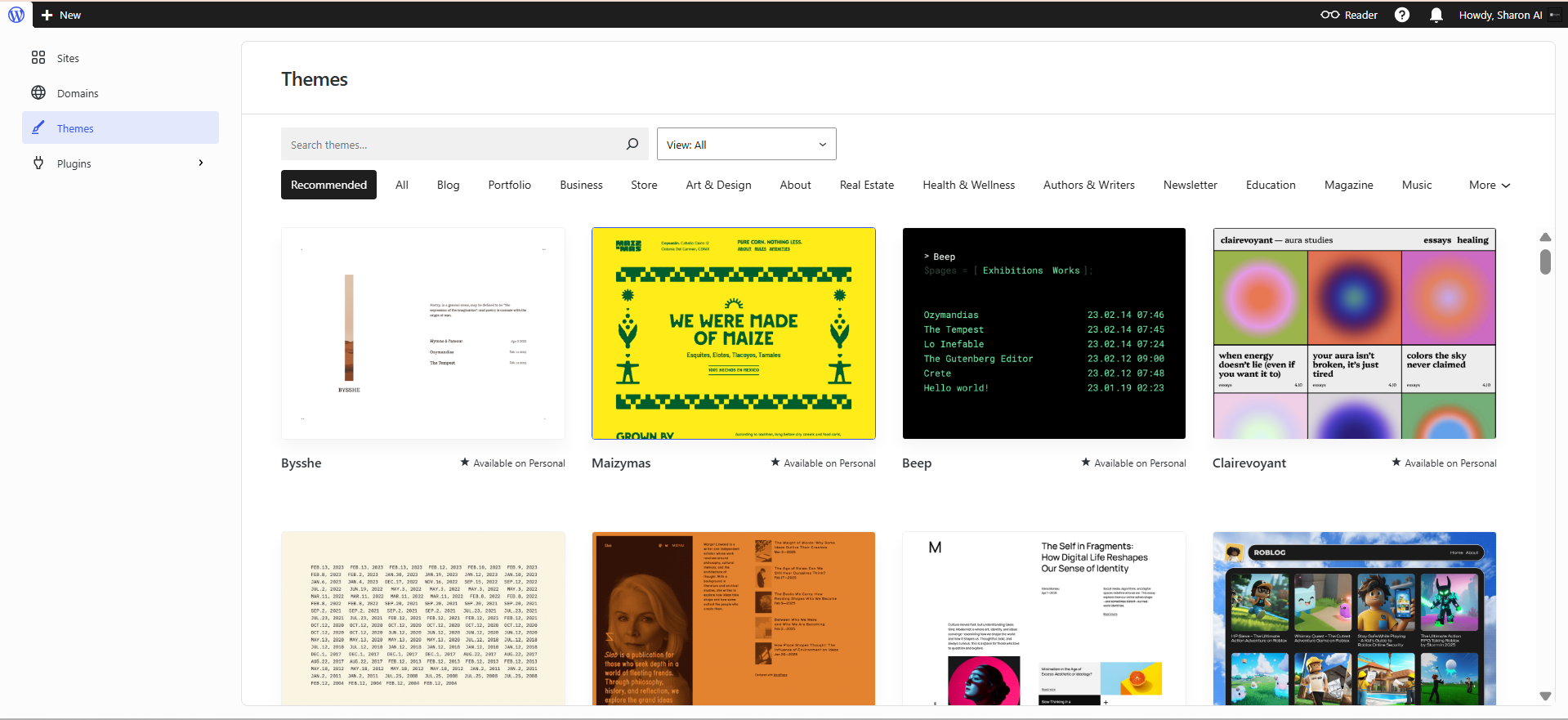Expand the More categories dropdown
This screenshot has width=1568, height=720.
[x=1489, y=186]
